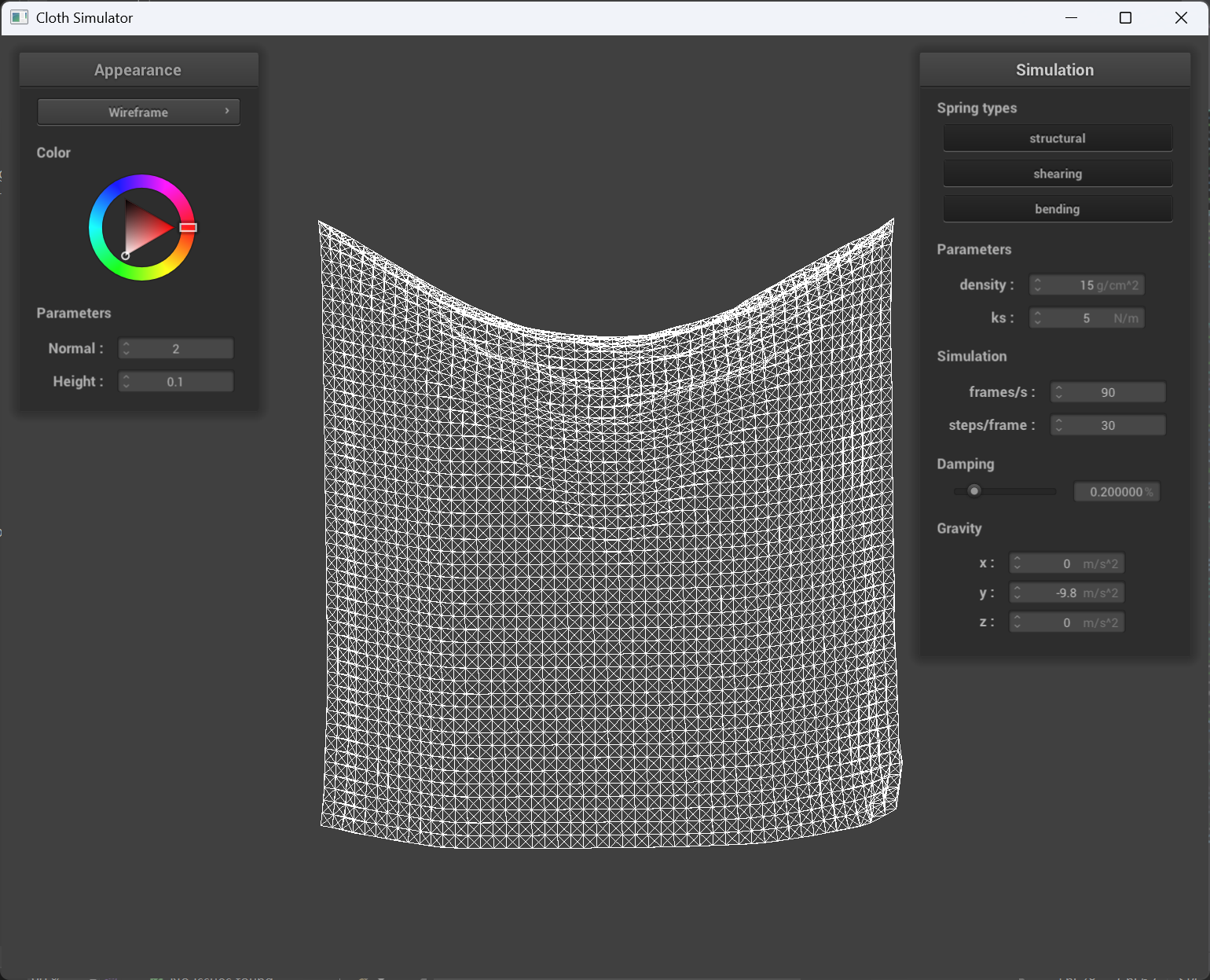Viewport: 1210px width, 980px height.
Task: Click the Gravity z value field
Action: (x=1067, y=622)
